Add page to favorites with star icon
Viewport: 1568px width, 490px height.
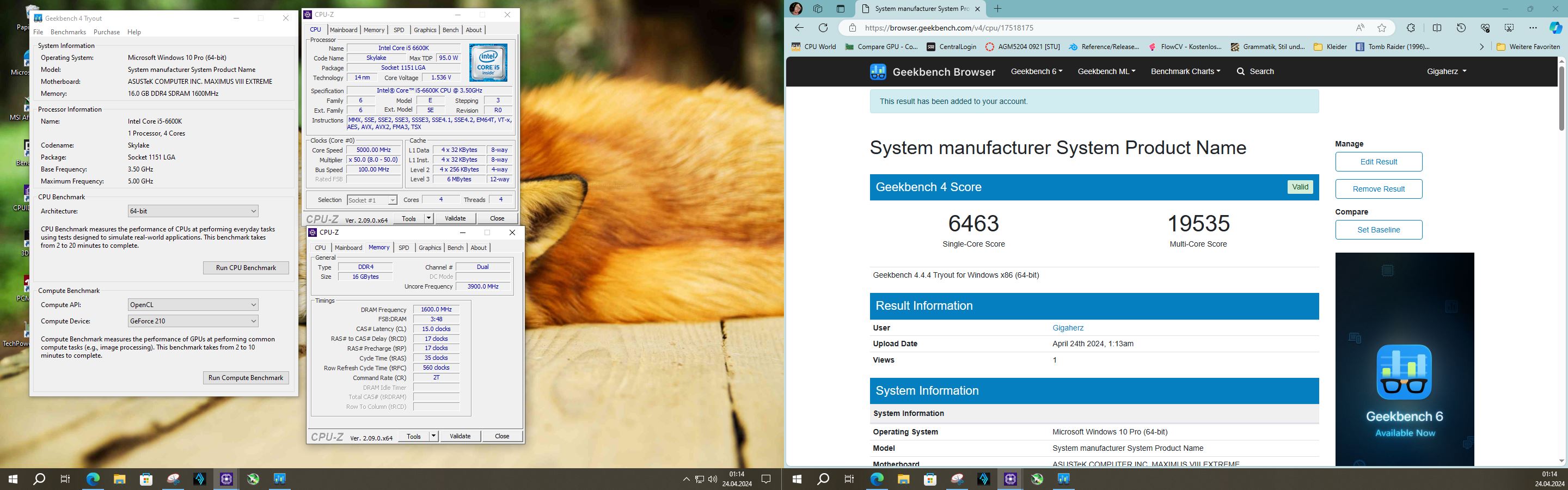1382,27
